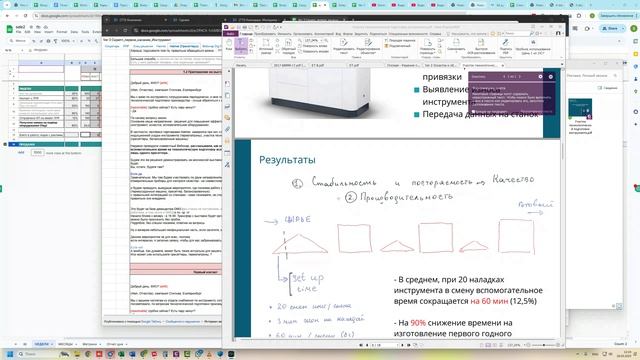
Task: Click the Редактировать объект edit object tool
Action: [x=368, y=47]
